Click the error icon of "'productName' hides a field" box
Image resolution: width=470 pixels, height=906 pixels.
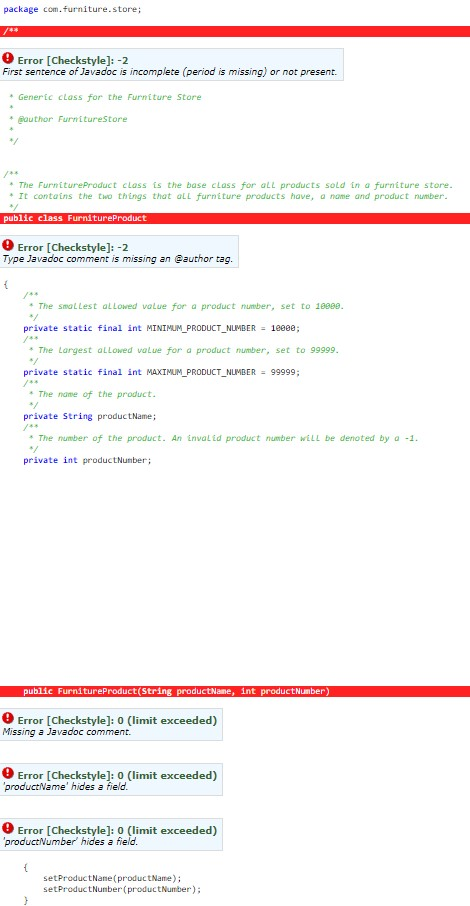pos(8,773)
